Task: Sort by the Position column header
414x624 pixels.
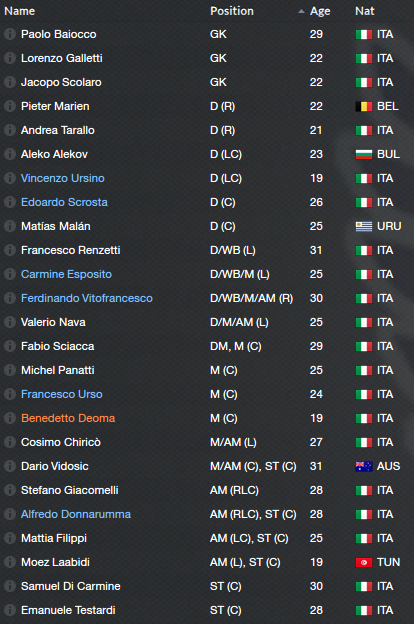Action: 232,11
